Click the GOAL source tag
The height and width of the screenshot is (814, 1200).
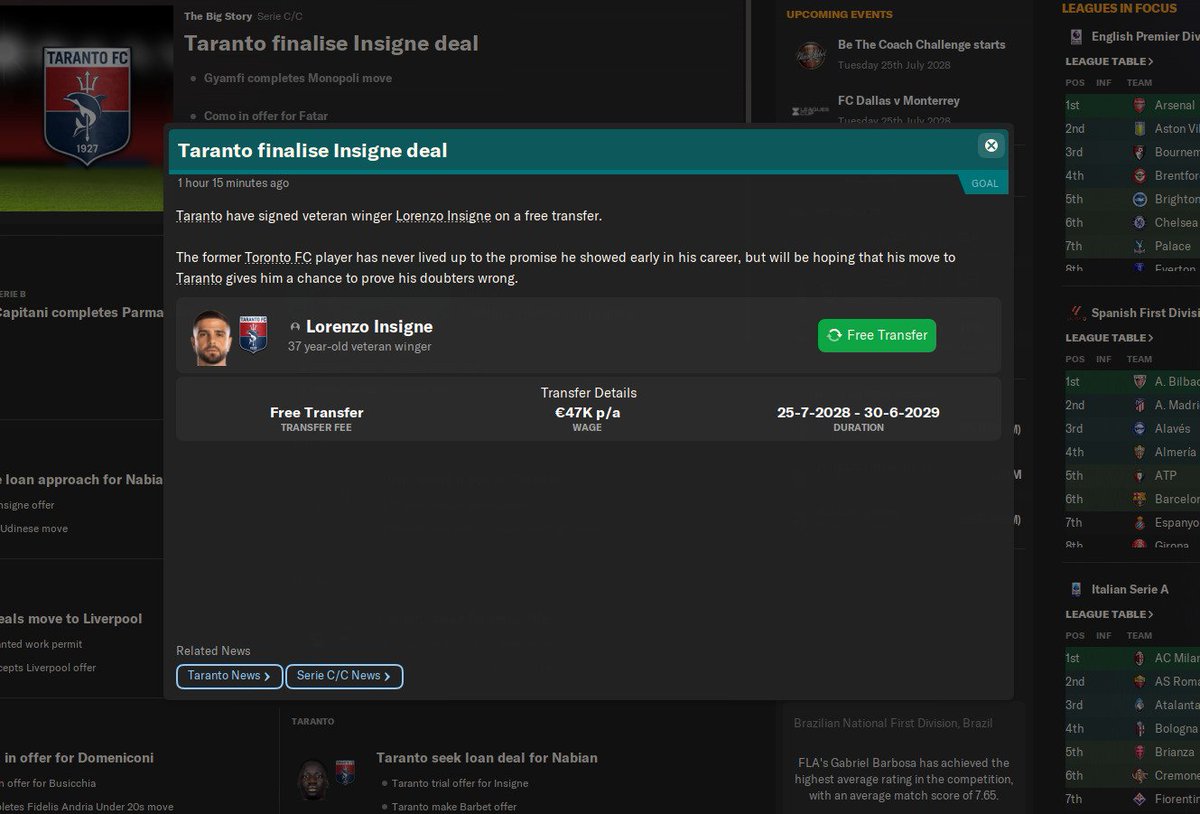click(x=985, y=184)
